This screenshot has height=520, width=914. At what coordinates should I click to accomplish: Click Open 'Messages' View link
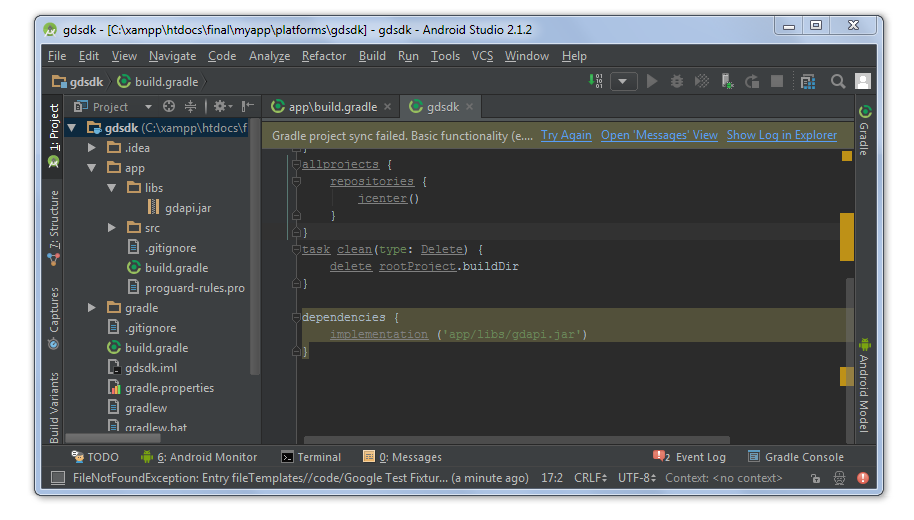tap(659, 135)
